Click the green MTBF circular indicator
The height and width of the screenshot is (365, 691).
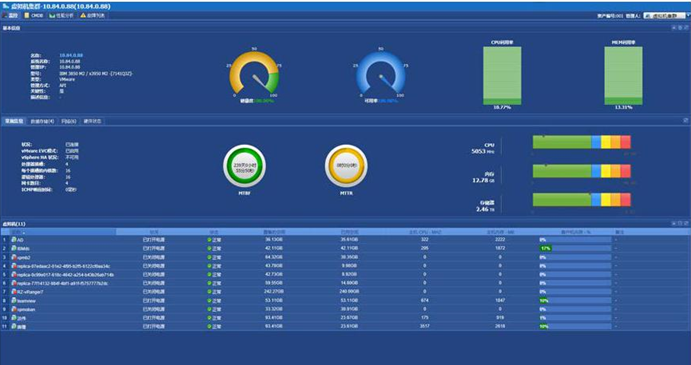pyautogui.click(x=244, y=166)
